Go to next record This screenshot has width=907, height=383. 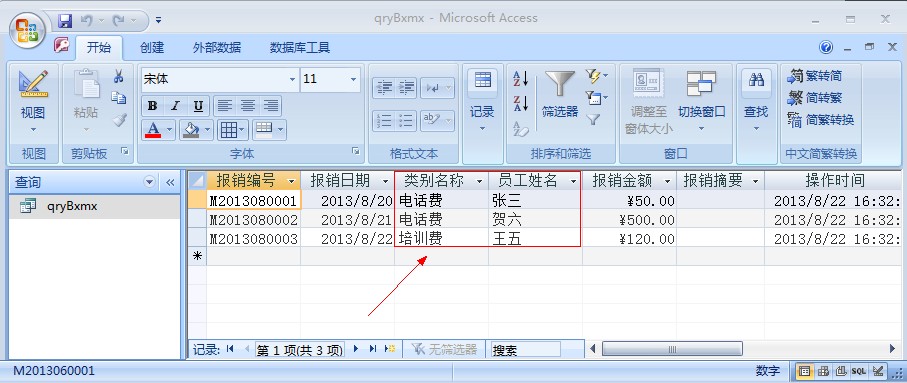coord(356,349)
